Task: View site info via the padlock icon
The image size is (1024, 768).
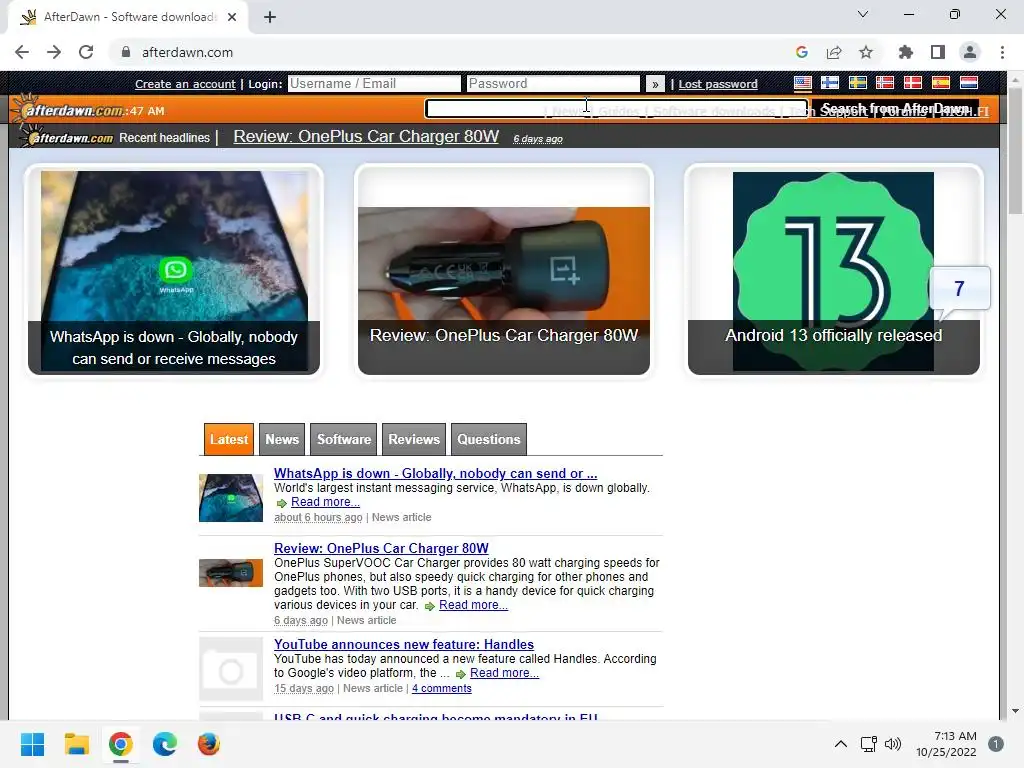Action: pos(126,52)
